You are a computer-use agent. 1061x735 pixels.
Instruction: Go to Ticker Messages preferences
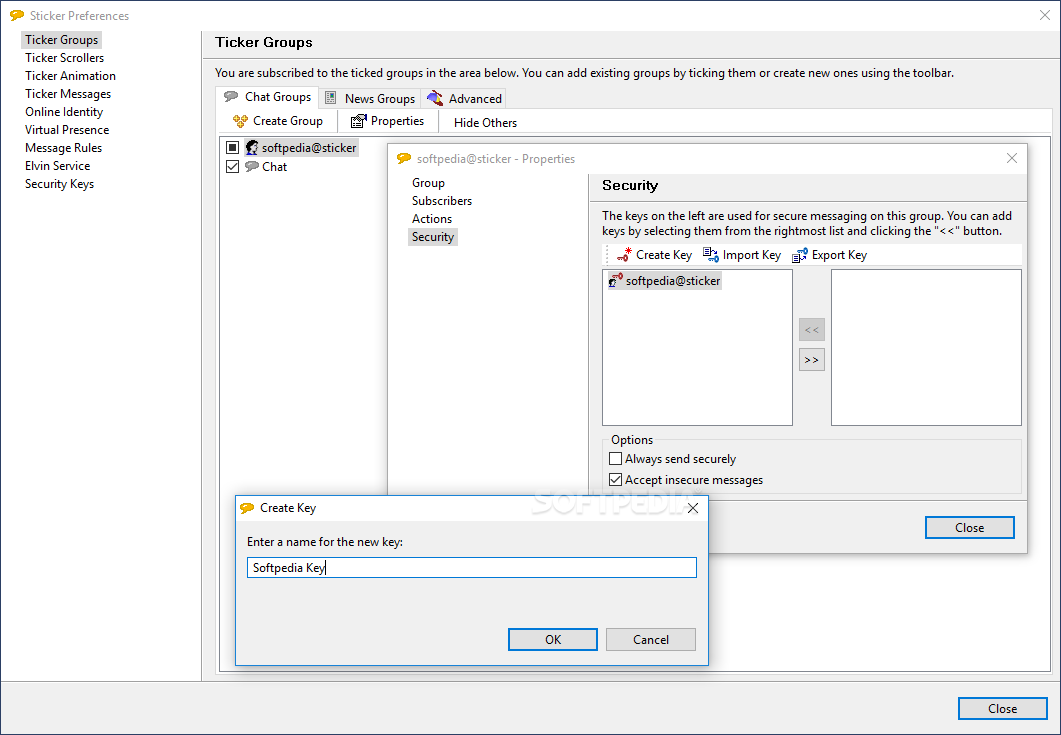[x=68, y=94]
